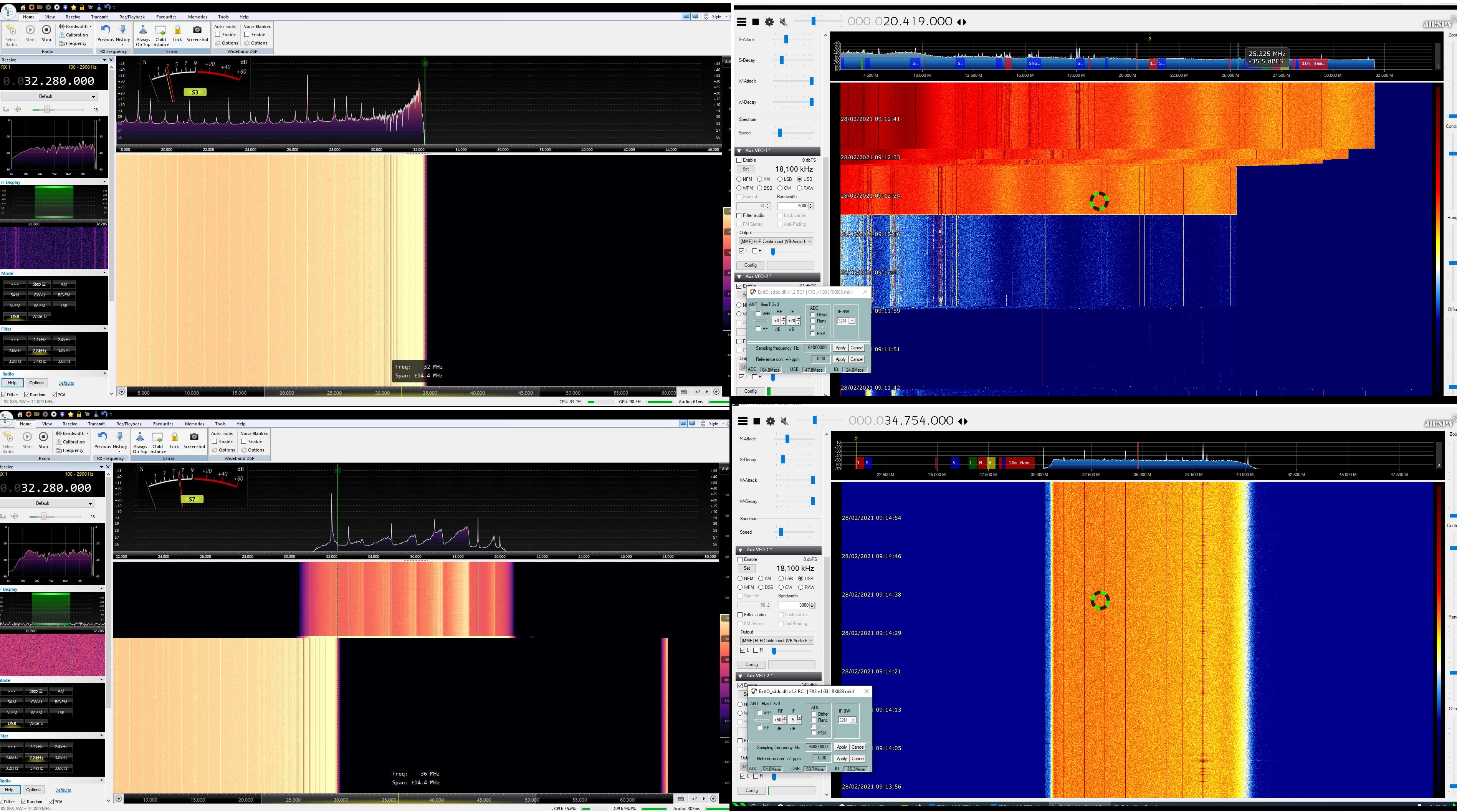The image size is (1457, 812).
Task: Adjust S-Attack slider in 20.419.000 SDR# window
Action: (786, 40)
